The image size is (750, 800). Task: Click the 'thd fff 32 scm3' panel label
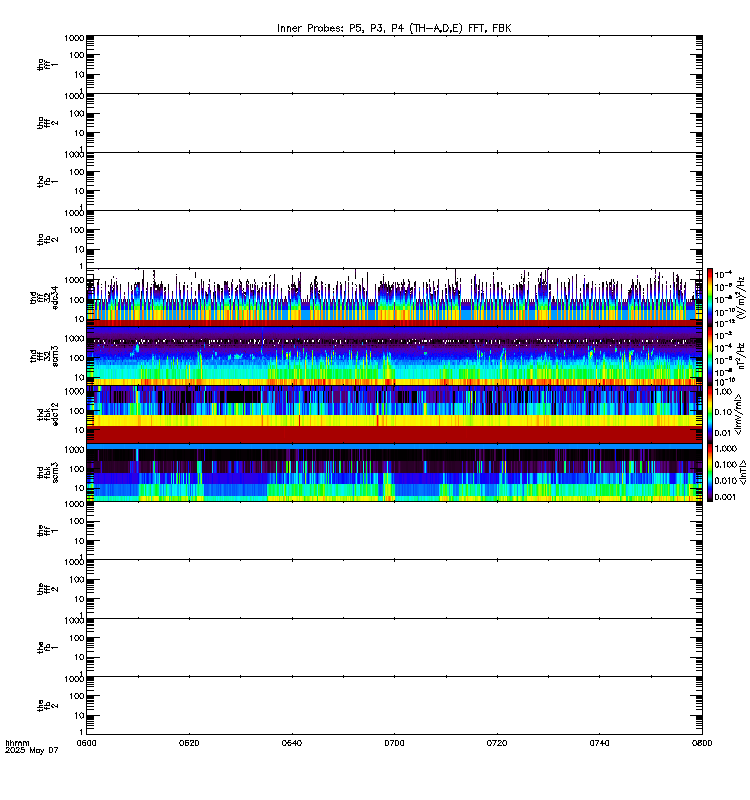click(44, 356)
